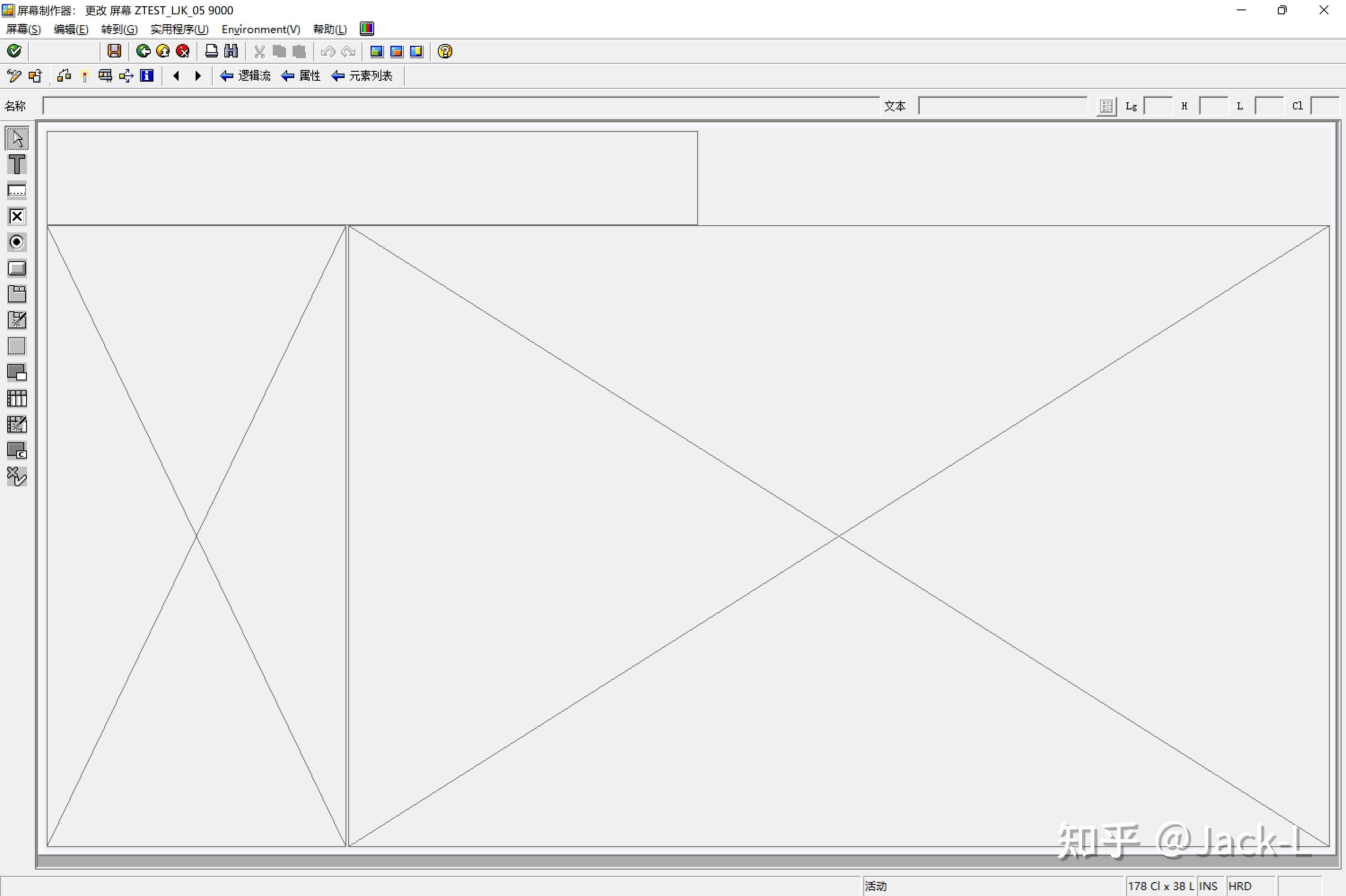Screen dimensions: 1346x896
Task: Click the Save floppy disk icon
Action: pos(114,52)
